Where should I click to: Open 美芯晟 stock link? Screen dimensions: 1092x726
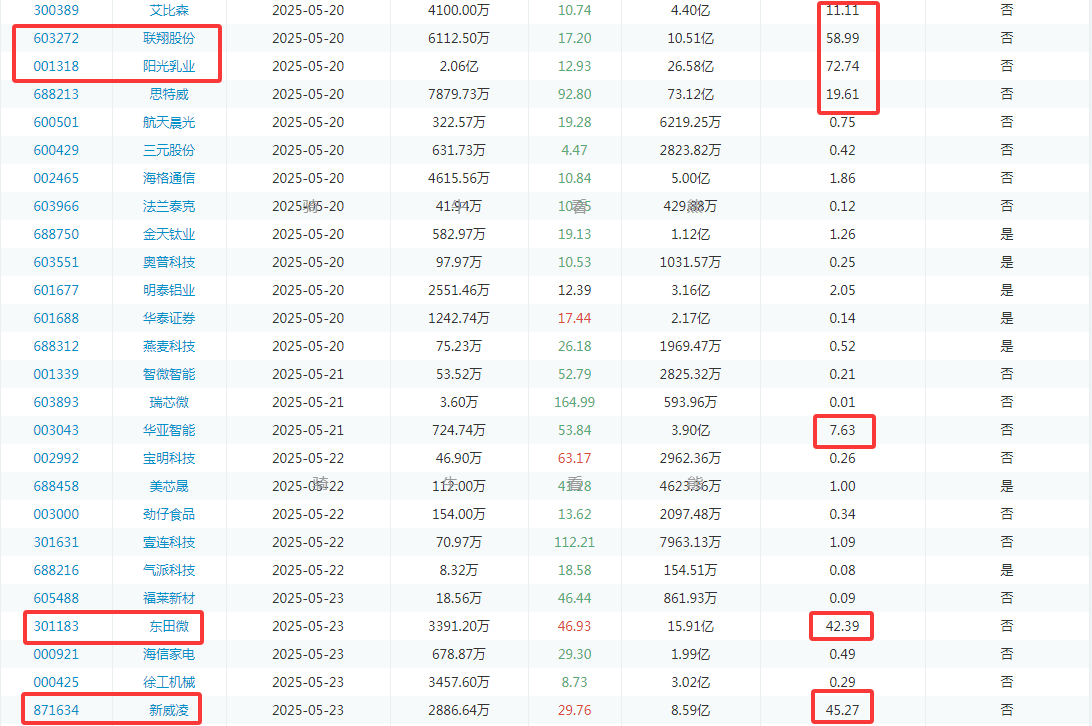169,486
